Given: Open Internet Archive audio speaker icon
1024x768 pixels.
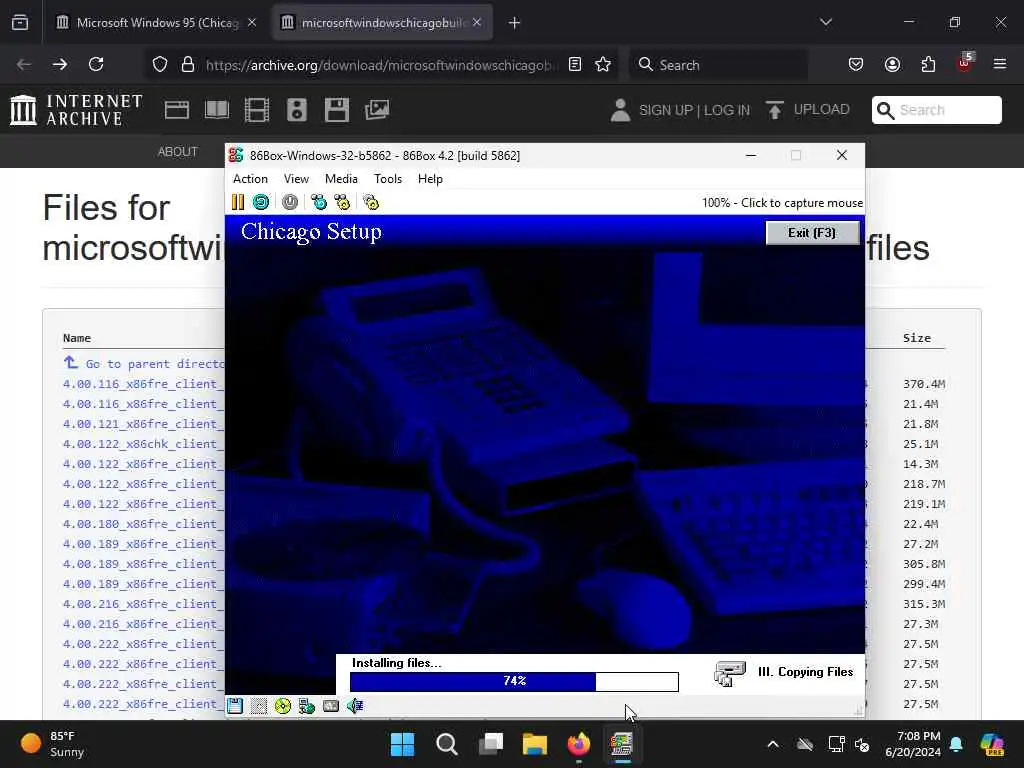Looking at the screenshot, I should [296, 110].
